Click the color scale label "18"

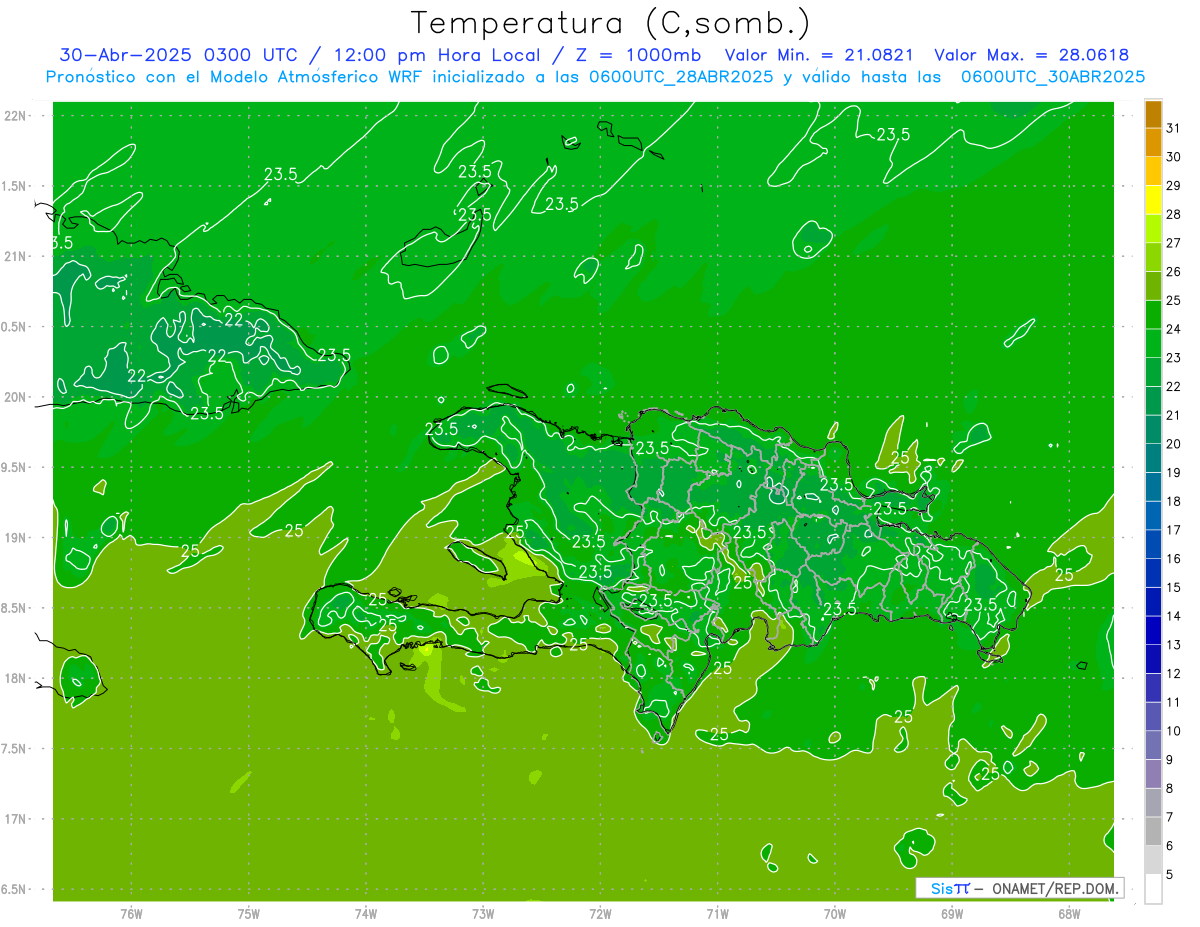1174,501
